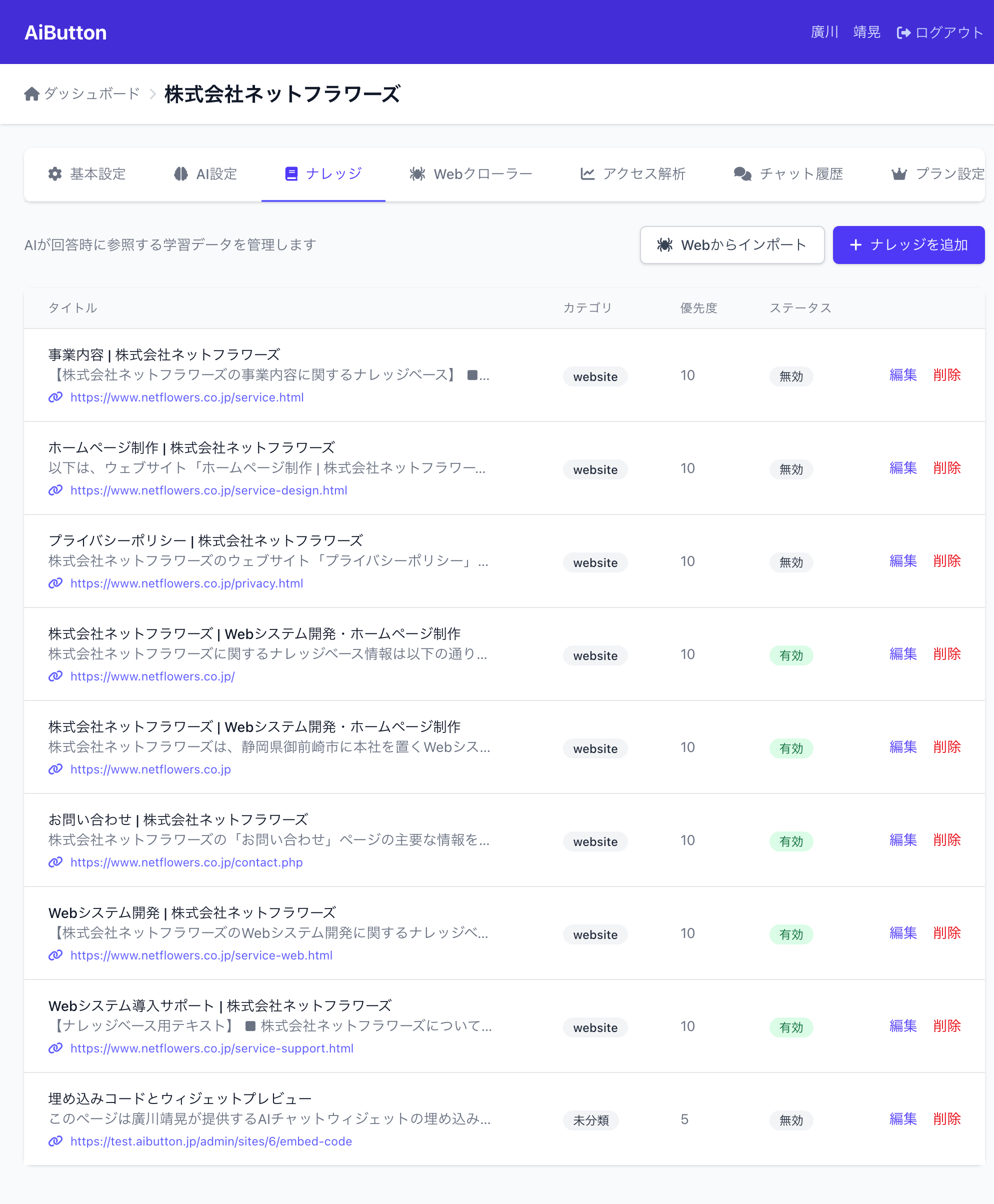Screen dimensions: 994x1204
Task: Toggle the 無効 status for 事業内容 entry
Action: 791,376
